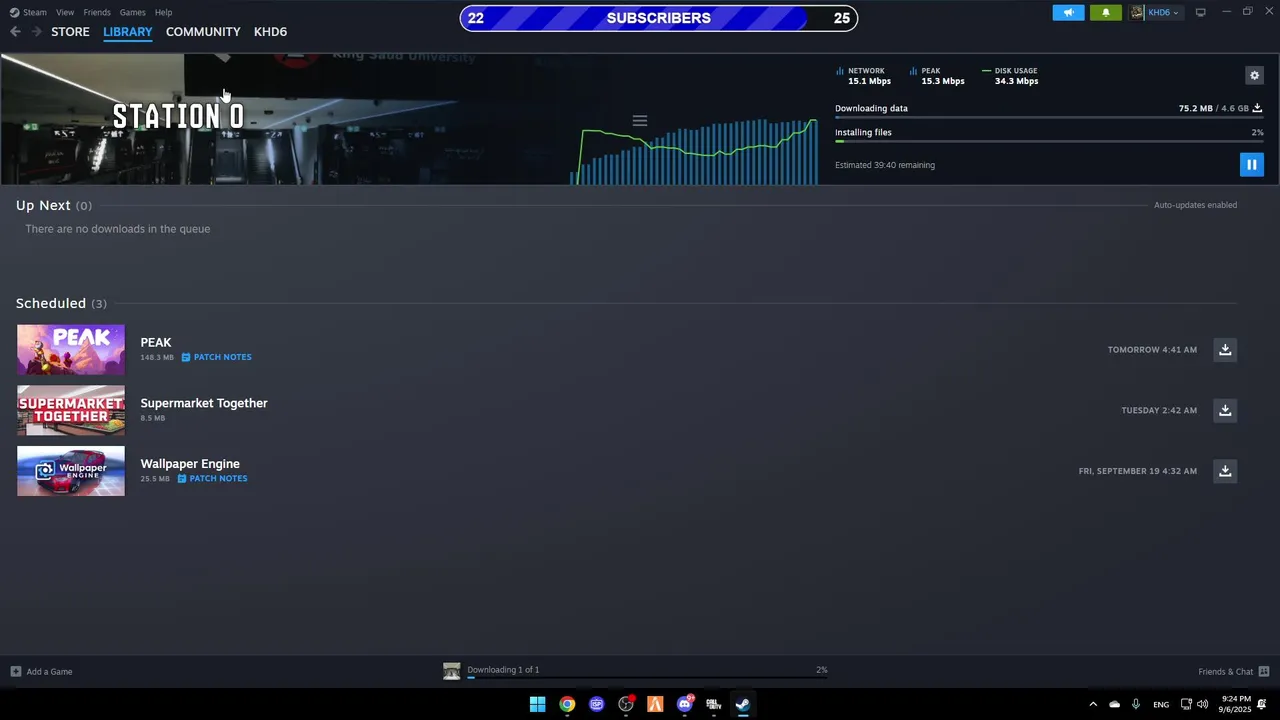
Task: Click the game icon beside Downloading 1 of 1
Action: pos(452,671)
